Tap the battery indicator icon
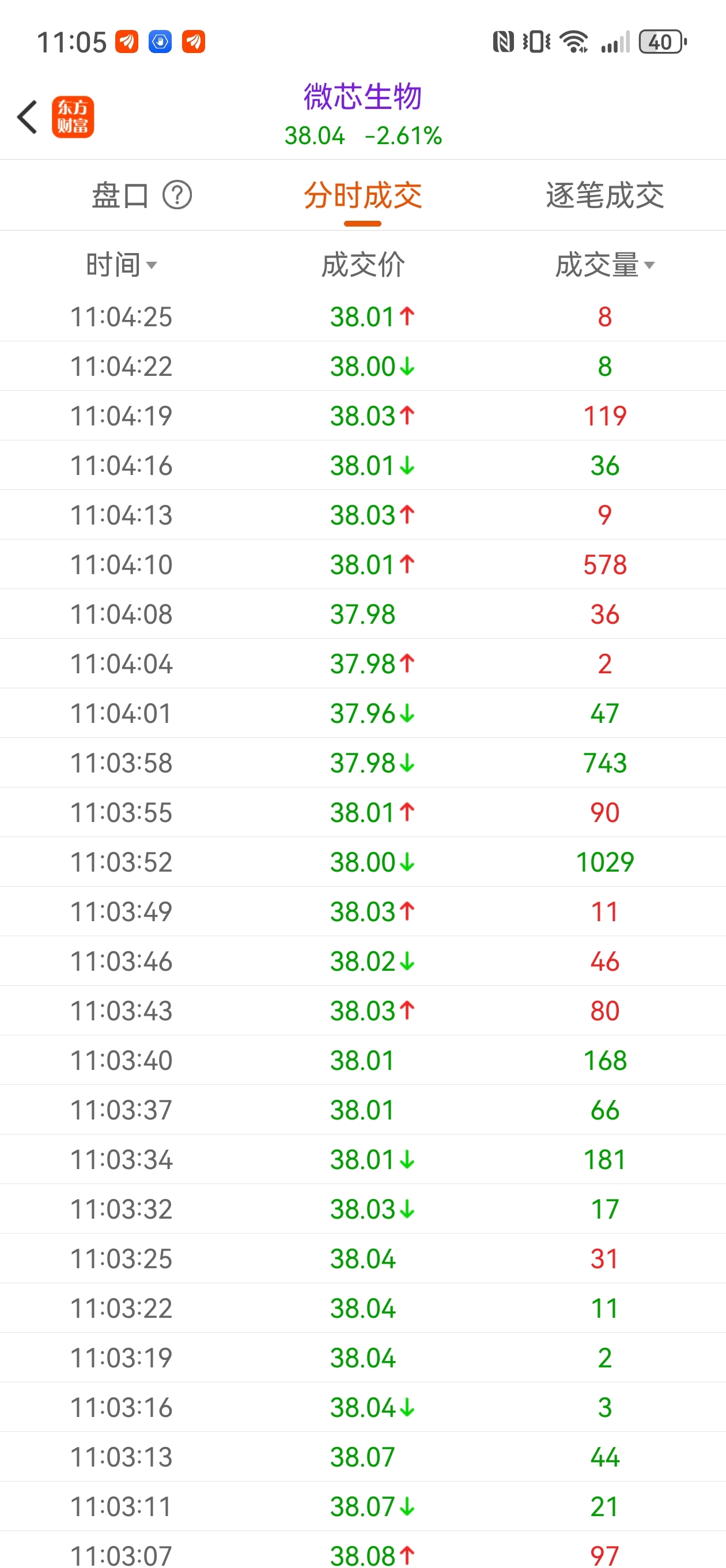 (663, 42)
